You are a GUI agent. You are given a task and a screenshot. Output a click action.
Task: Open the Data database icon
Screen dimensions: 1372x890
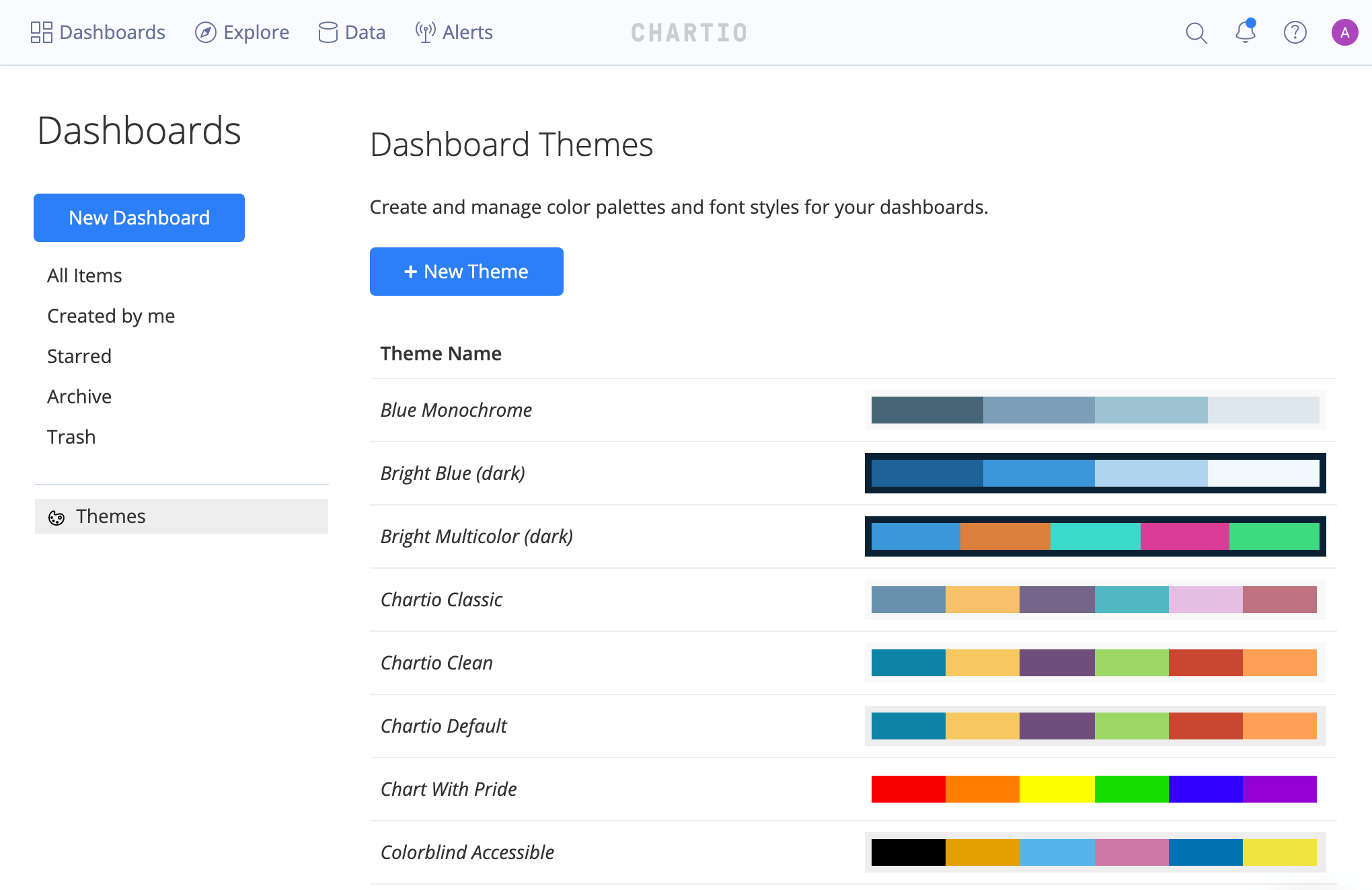328,32
